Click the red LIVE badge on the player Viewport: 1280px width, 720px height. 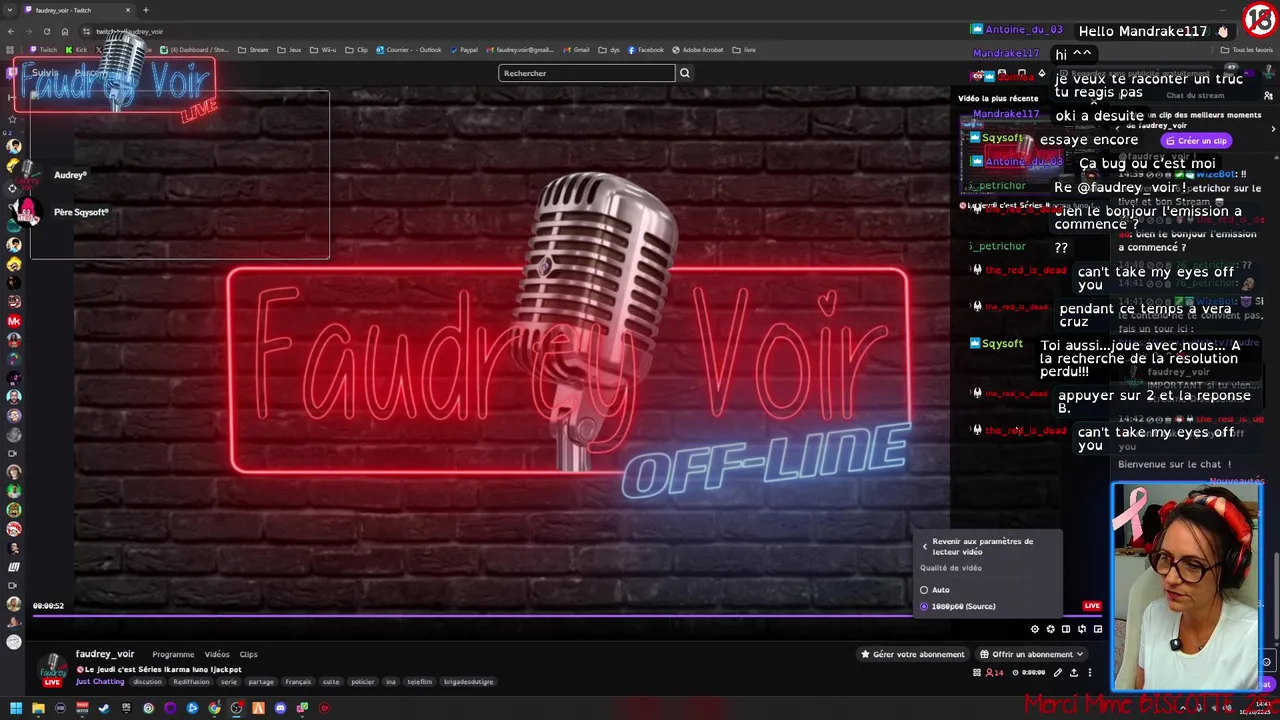1092,606
